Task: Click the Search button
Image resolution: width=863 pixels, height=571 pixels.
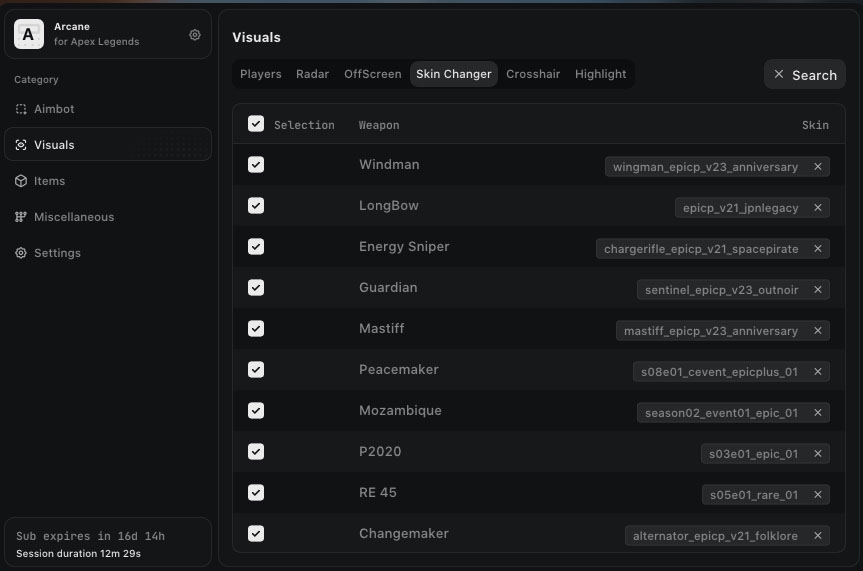Action: click(x=804, y=75)
